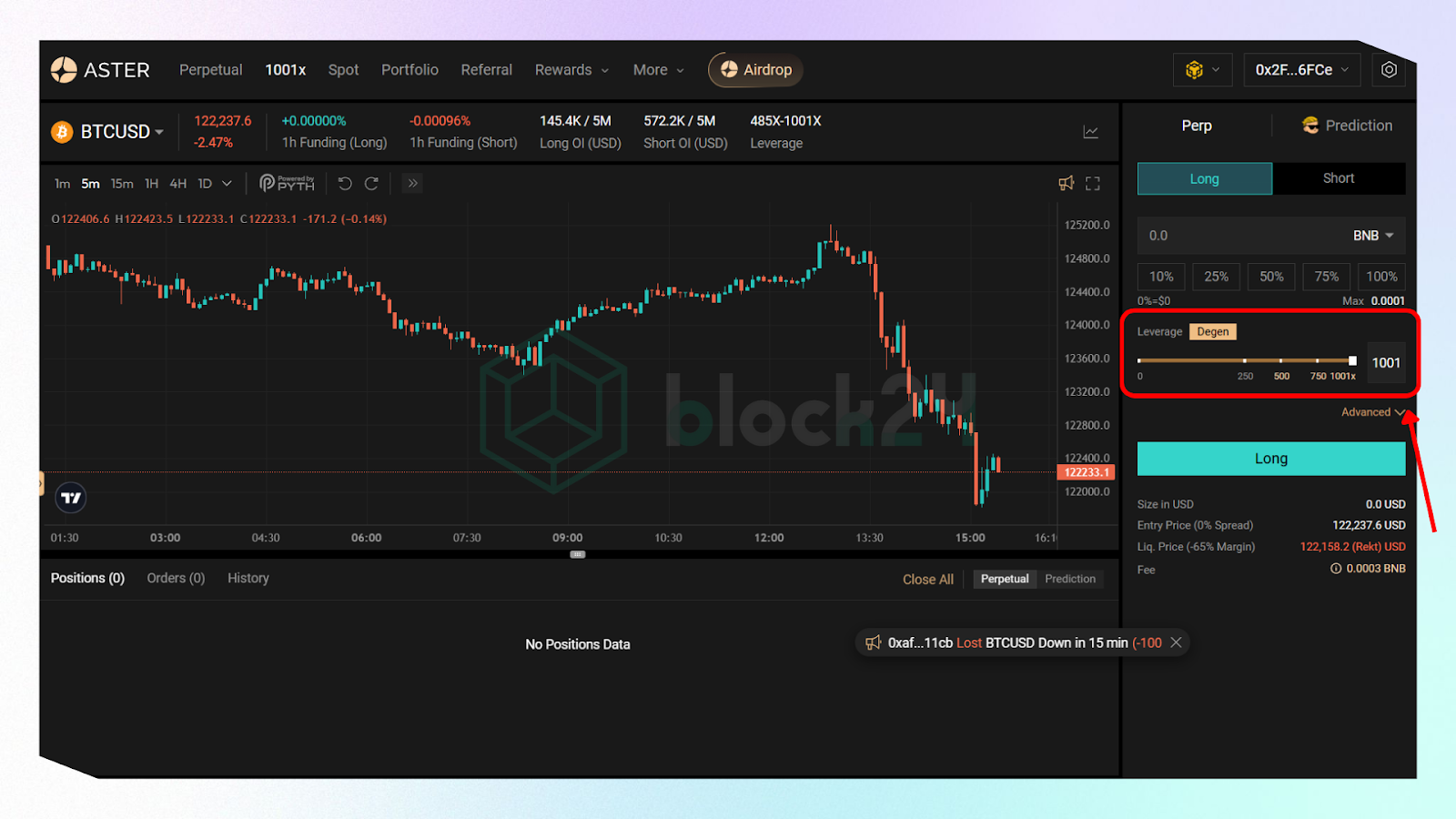
Task: Select the 5m chart interval
Action: click(90, 184)
